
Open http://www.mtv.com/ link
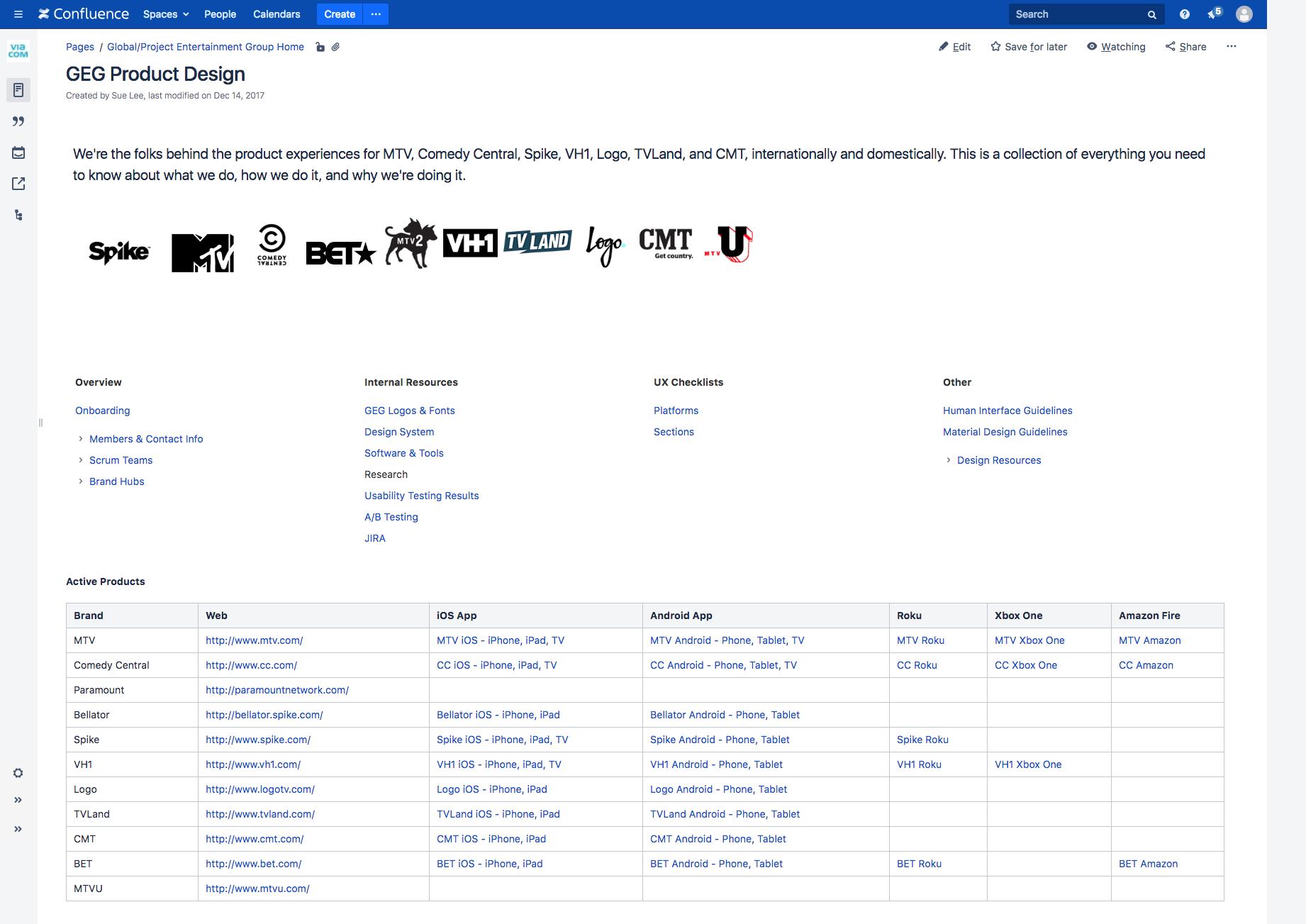click(x=255, y=640)
